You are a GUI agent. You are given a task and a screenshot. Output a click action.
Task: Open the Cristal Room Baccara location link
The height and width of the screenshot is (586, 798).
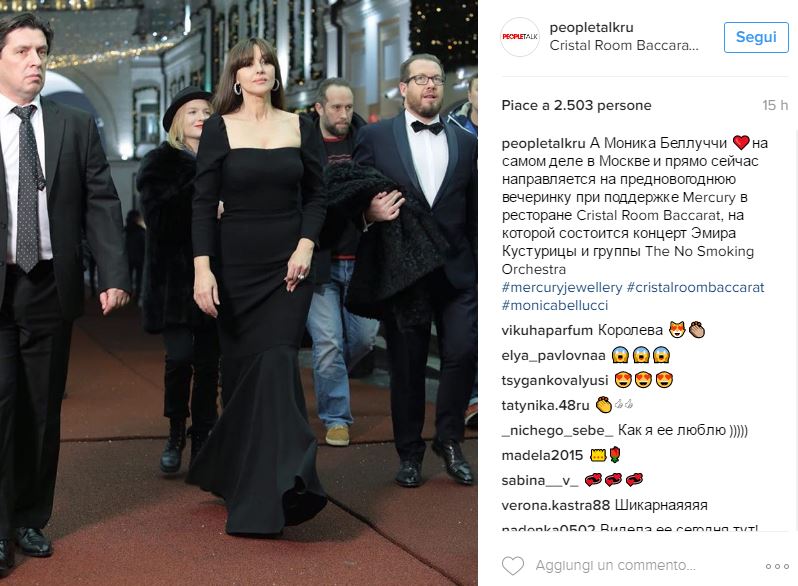(624, 45)
